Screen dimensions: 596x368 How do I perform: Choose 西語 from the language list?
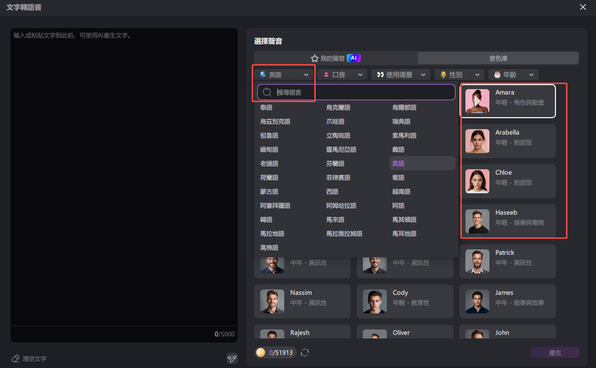coord(332,192)
